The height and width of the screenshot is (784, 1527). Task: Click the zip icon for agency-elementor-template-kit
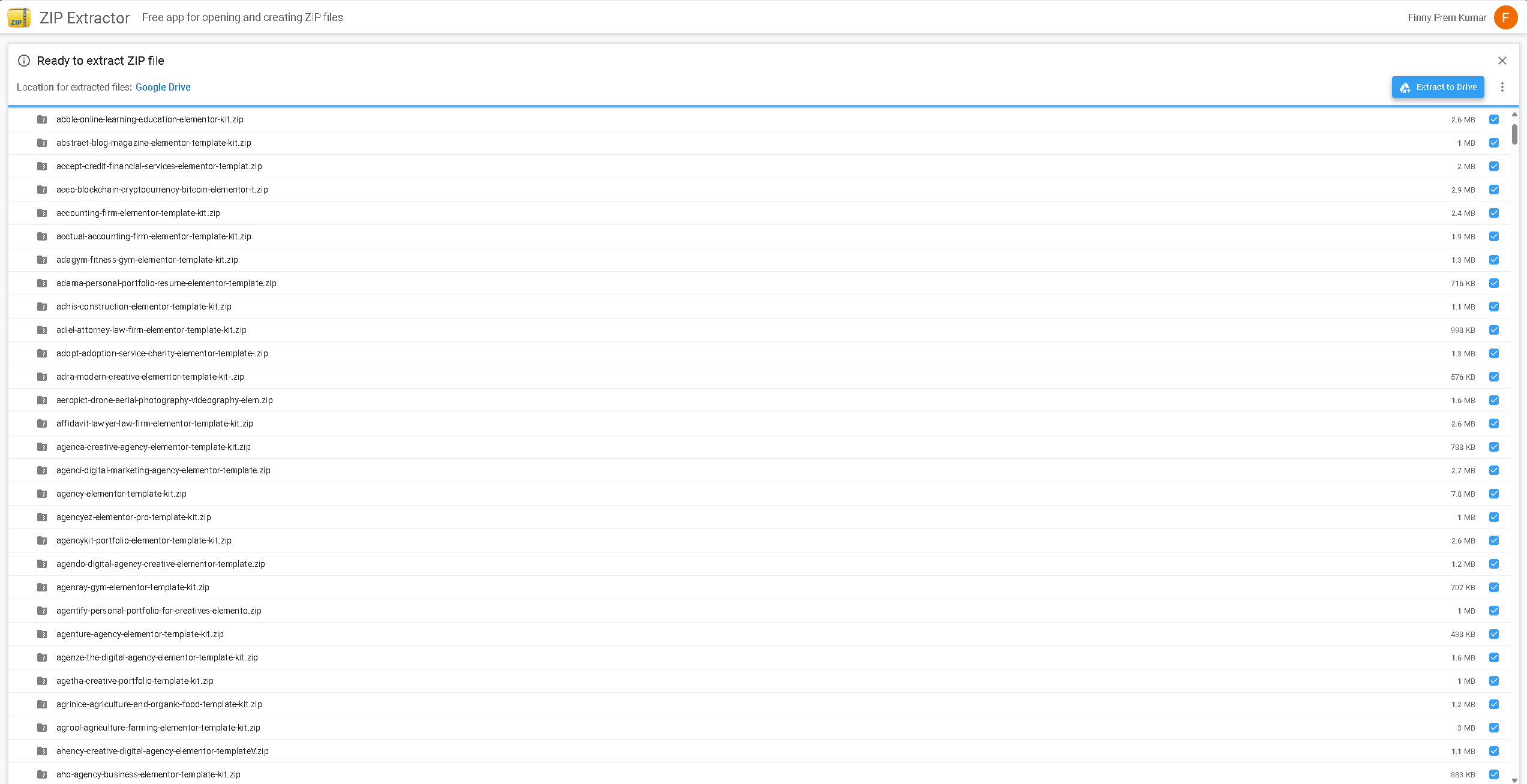click(x=42, y=494)
